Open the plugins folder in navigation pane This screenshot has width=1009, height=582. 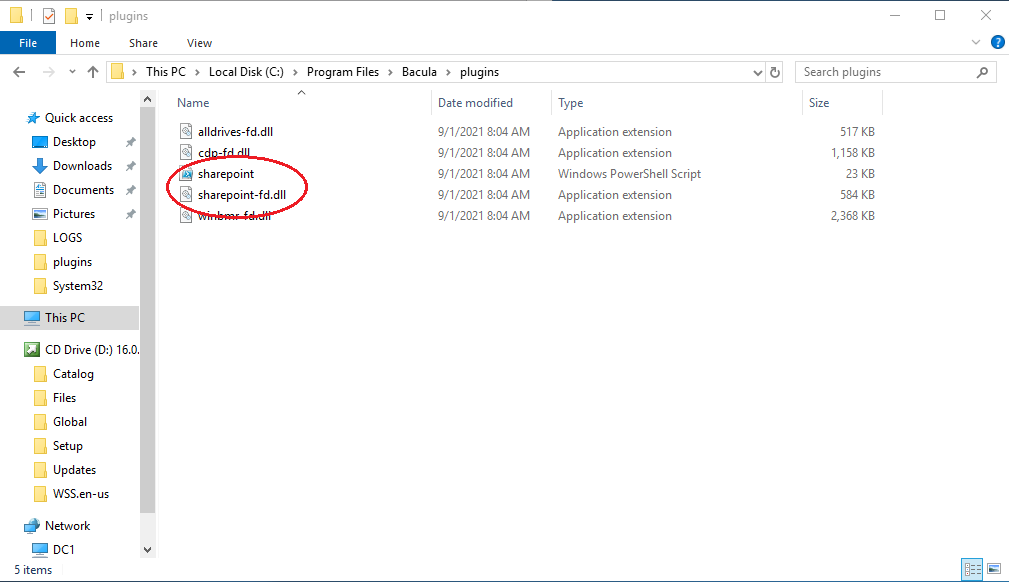(72, 262)
